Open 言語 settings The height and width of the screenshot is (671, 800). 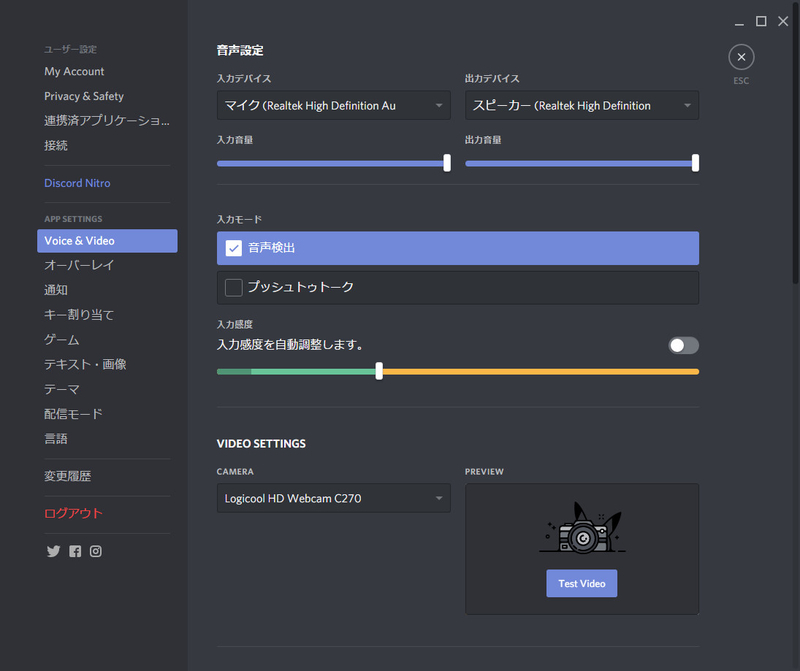[x=56, y=438]
